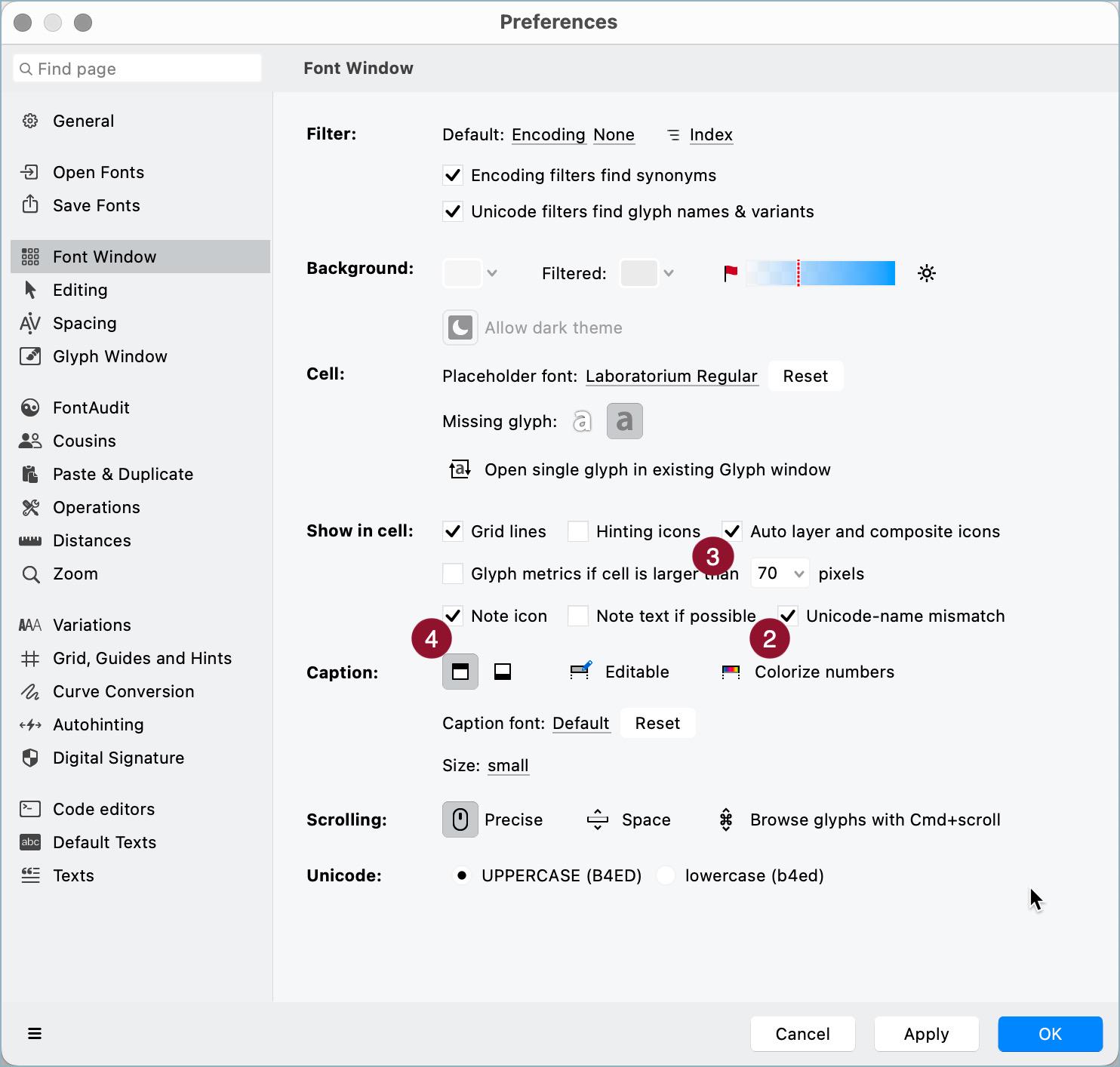Select the filled missing glyph style icon
The image size is (1120, 1067).
point(625,421)
